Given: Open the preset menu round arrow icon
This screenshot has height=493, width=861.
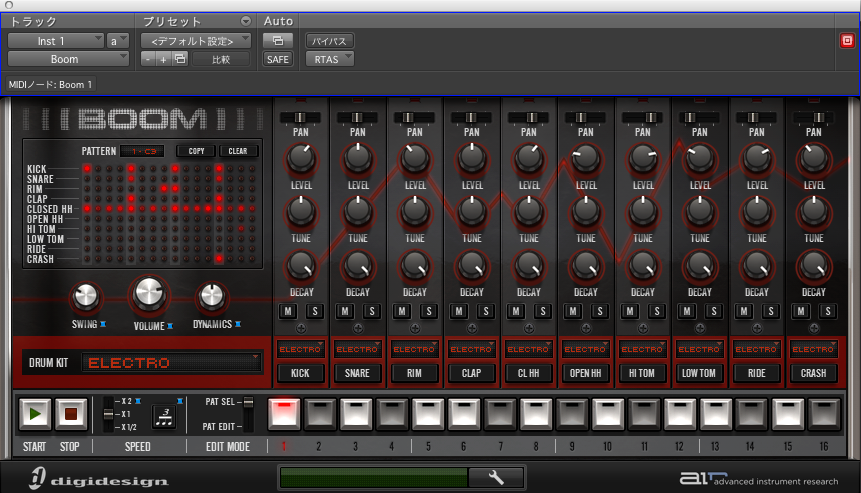Looking at the screenshot, I should click(245, 21).
